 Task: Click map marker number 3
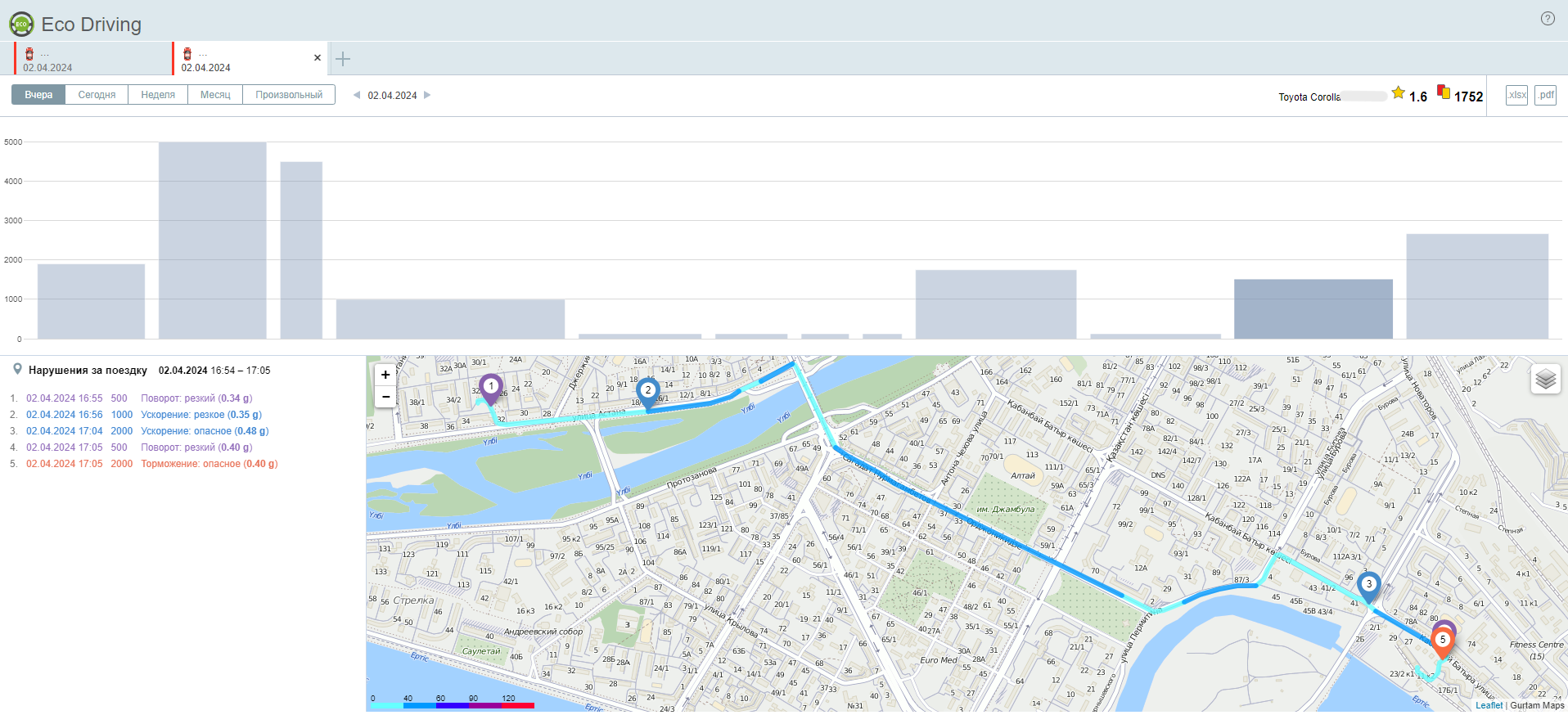1368,586
